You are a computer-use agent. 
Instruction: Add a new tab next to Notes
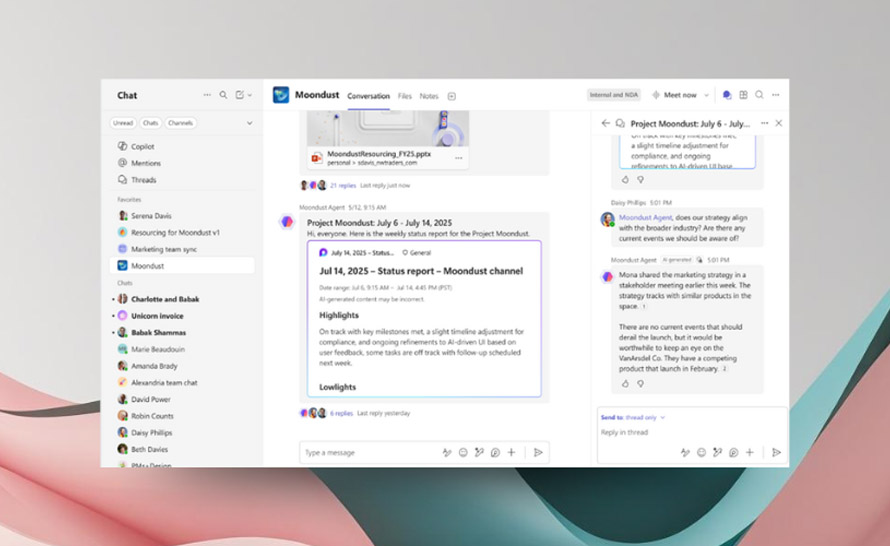click(x=452, y=96)
